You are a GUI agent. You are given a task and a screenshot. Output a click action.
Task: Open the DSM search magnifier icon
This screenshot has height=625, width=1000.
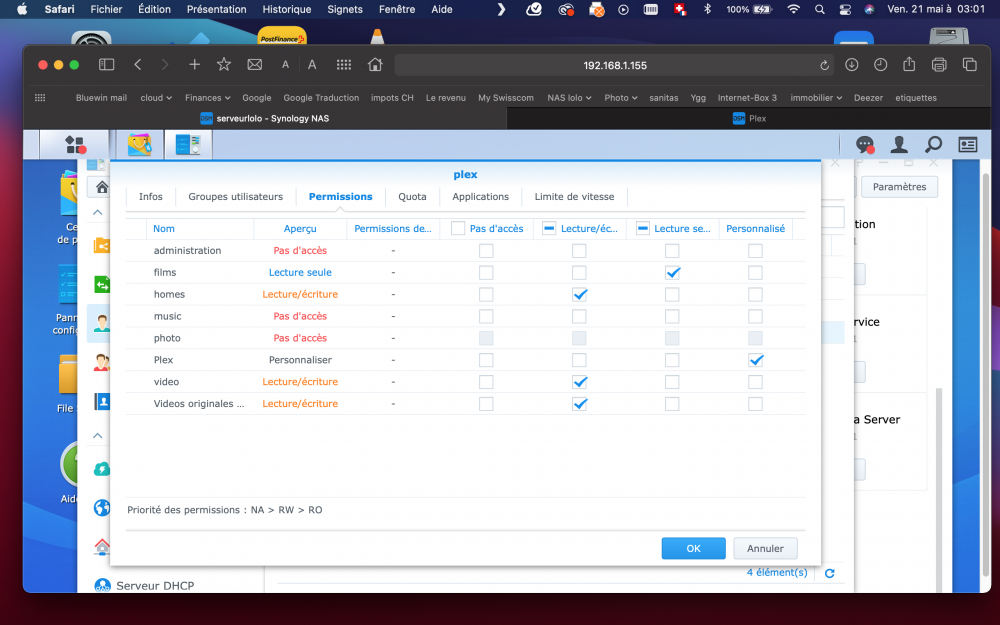click(x=933, y=145)
